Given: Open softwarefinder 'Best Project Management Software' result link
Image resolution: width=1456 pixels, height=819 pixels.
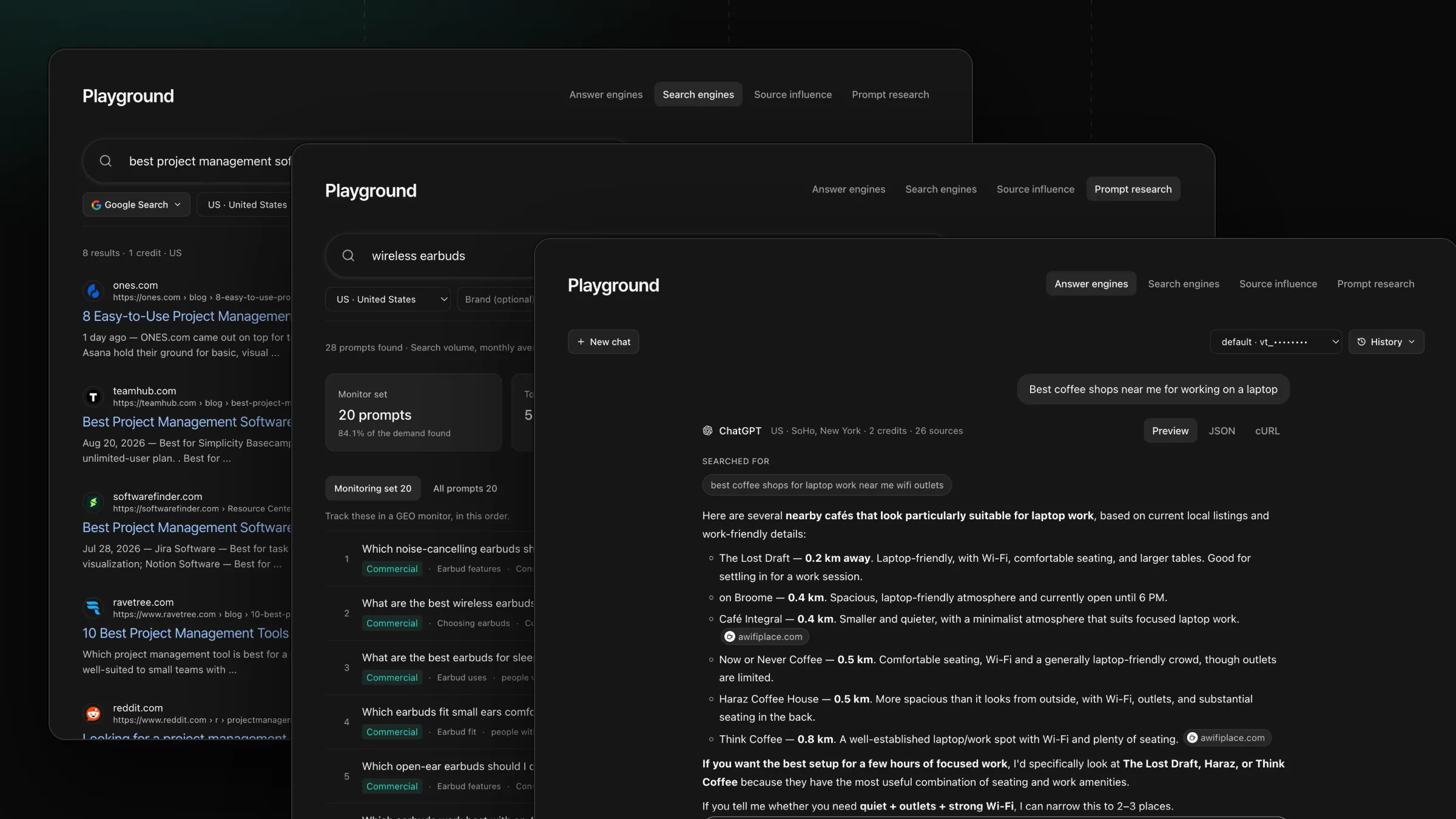Looking at the screenshot, I should pyautogui.click(x=187, y=527).
